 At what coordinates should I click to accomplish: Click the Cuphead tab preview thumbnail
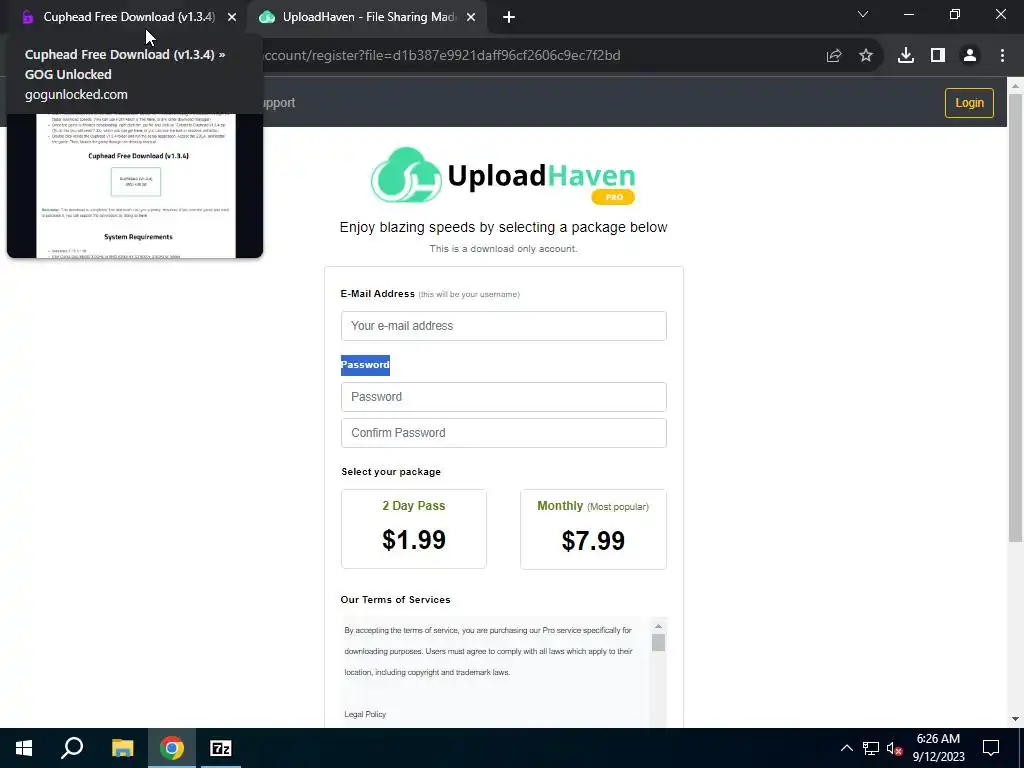(135, 186)
